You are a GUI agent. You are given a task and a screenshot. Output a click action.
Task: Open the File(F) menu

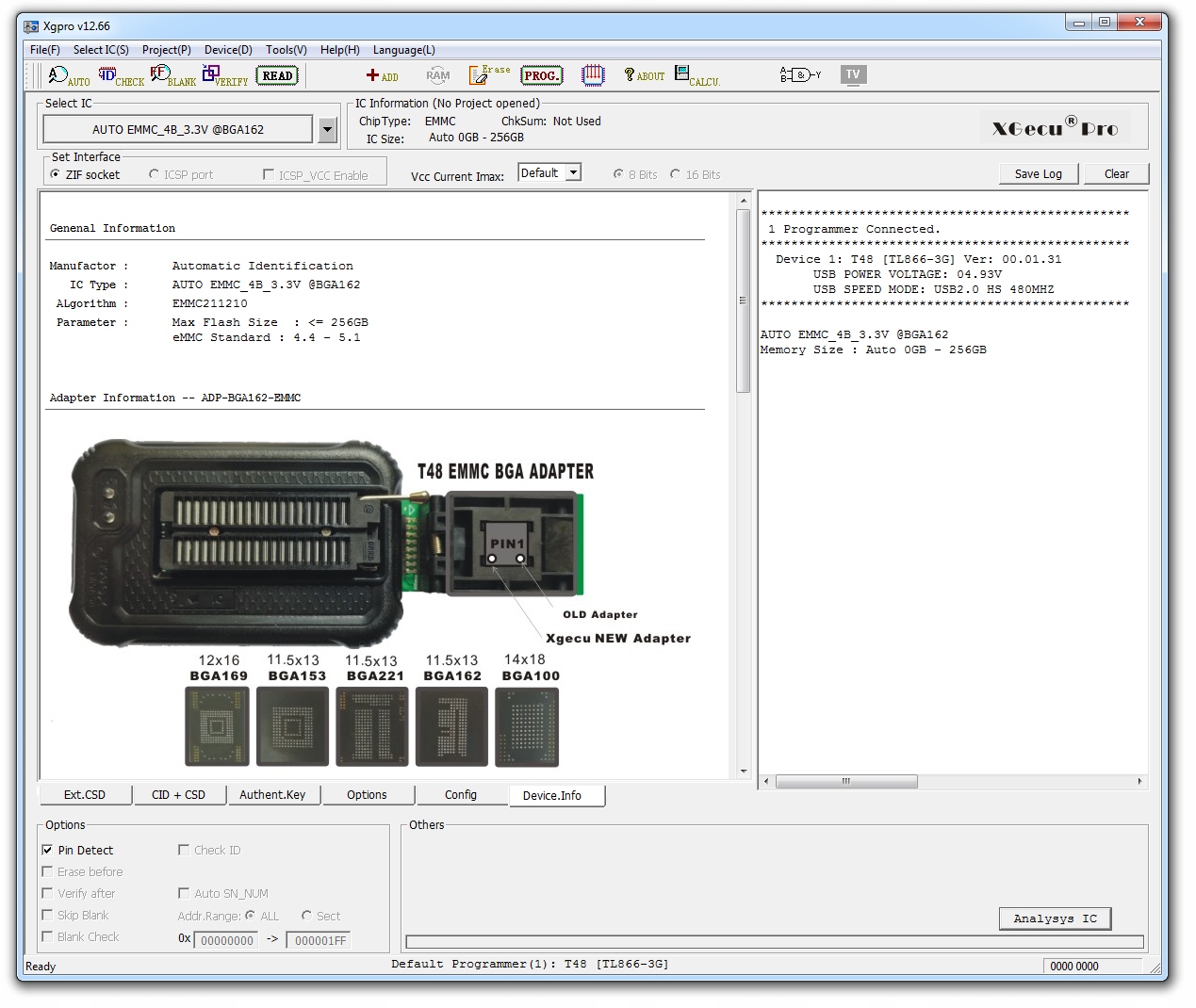pyautogui.click(x=45, y=50)
